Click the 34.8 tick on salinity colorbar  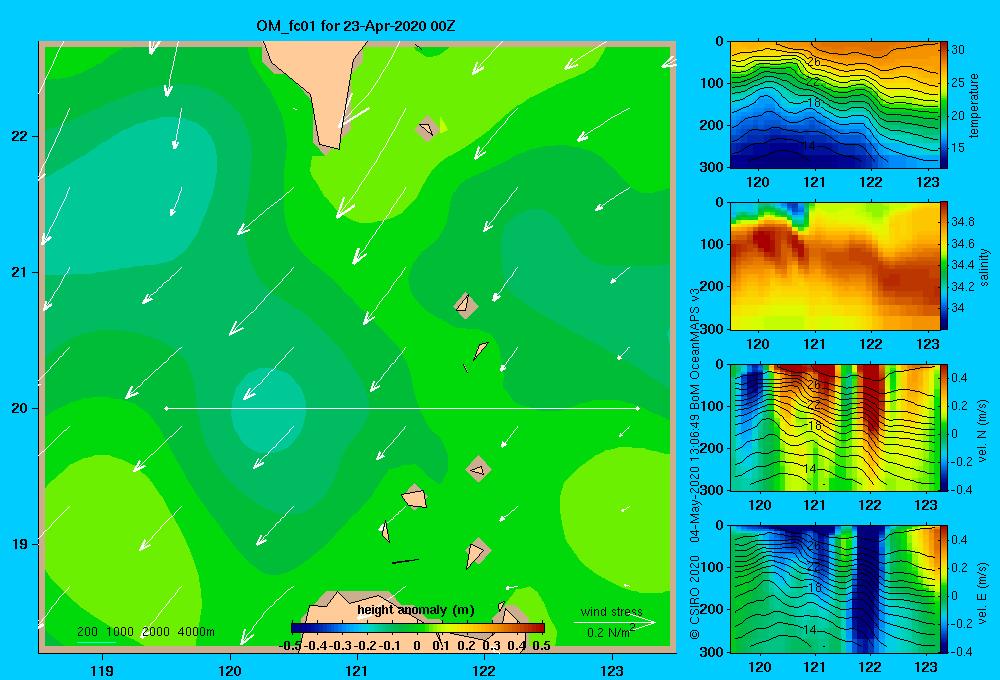962,222
